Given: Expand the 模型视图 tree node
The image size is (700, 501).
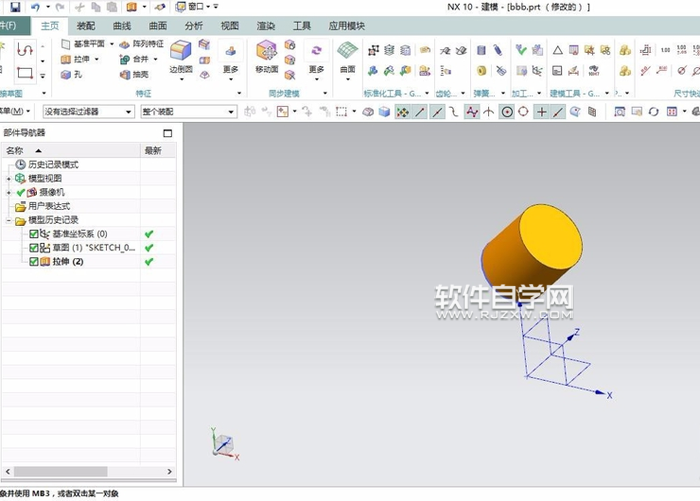Looking at the screenshot, I should coord(9,178).
